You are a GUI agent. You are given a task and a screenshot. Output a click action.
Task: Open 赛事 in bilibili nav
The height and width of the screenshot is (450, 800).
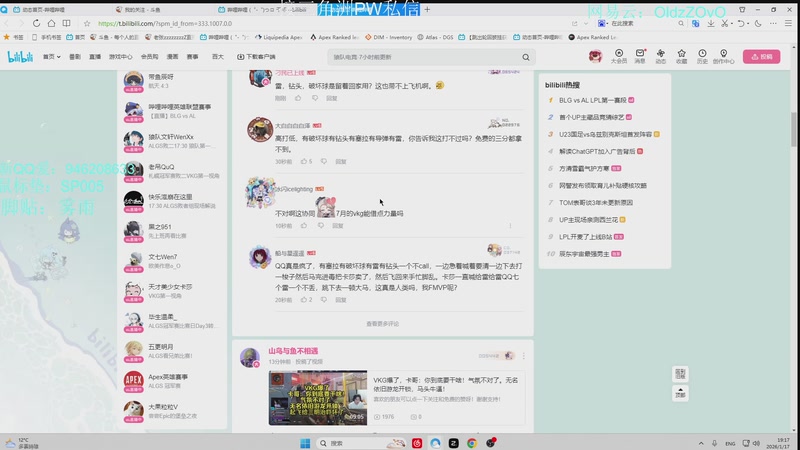pyautogui.click(x=192, y=57)
